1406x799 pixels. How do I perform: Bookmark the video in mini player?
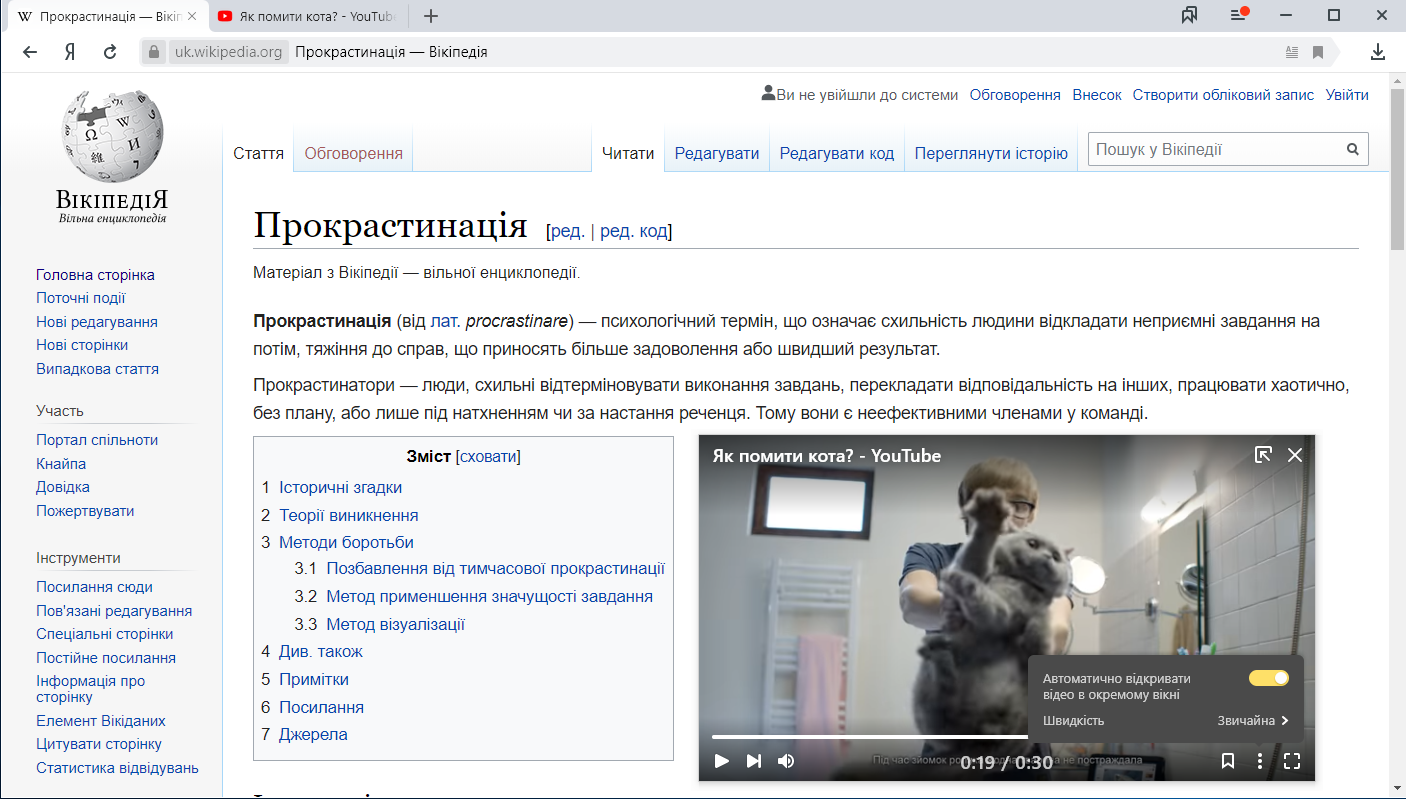coord(1228,761)
